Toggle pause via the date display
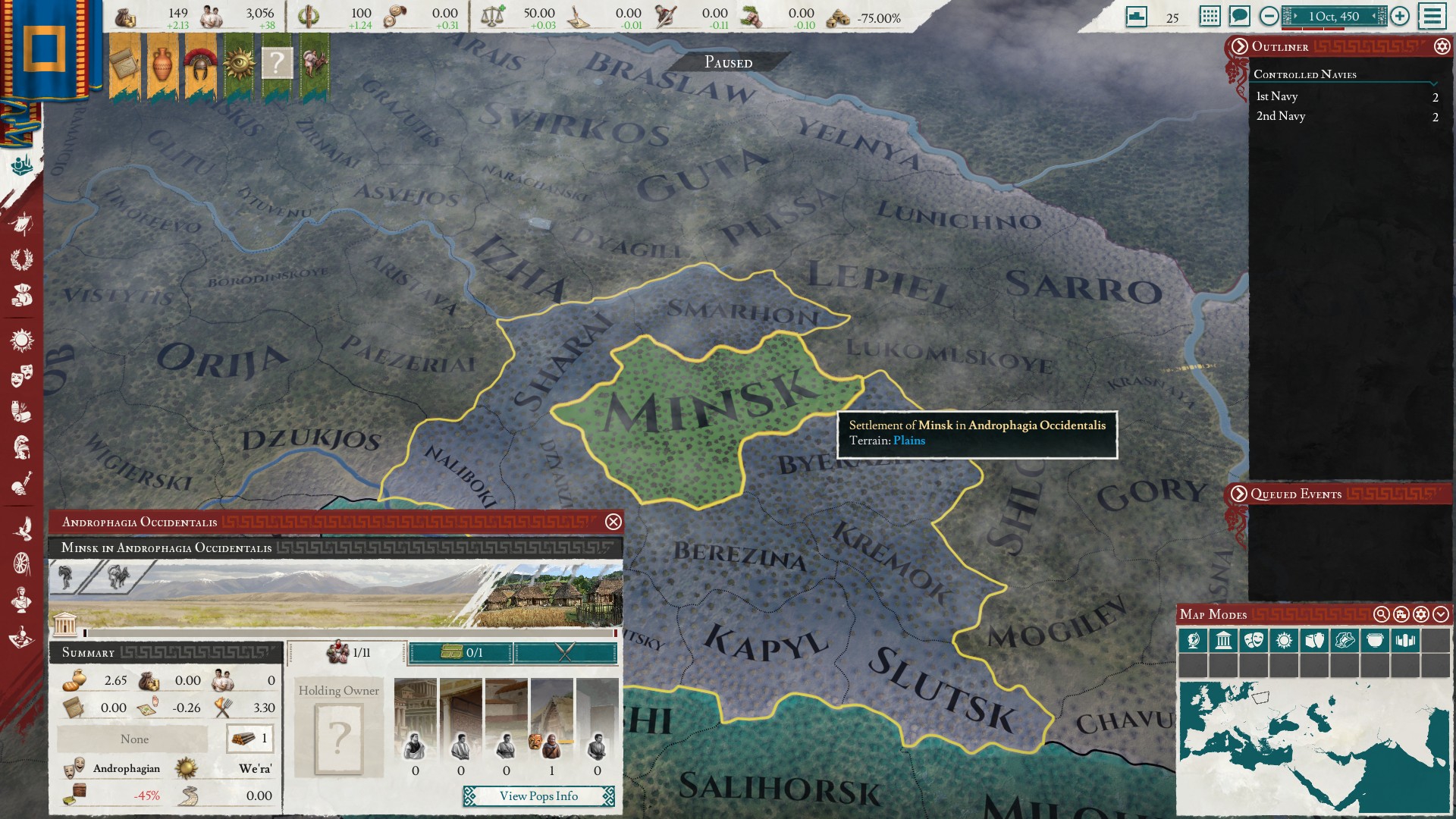The width and height of the screenshot is (1456, 819). pos(1334,16)
